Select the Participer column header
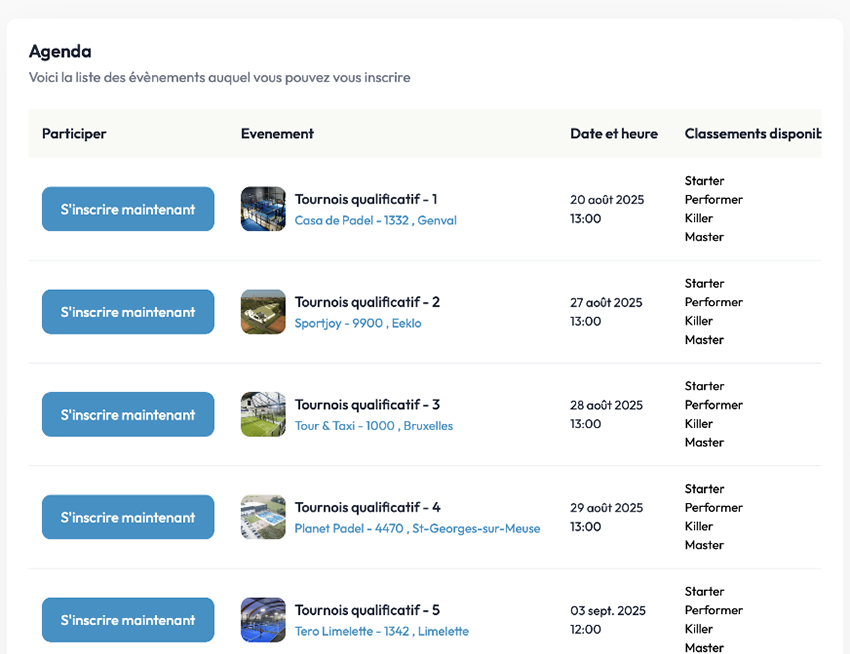The height and width of the screenshot is (654, 850). point(74,134)
